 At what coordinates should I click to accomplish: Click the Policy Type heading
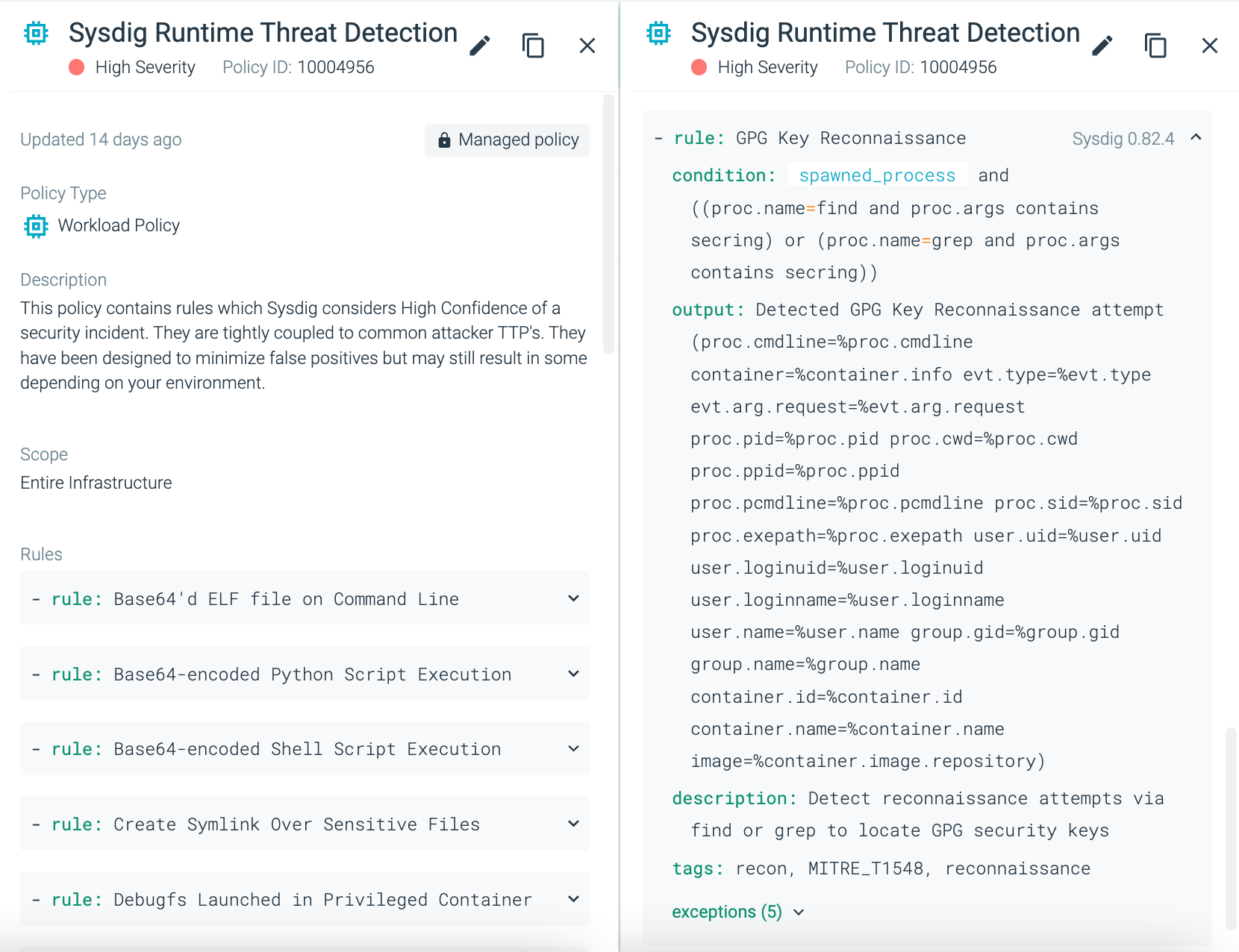[x=63, y=193]
